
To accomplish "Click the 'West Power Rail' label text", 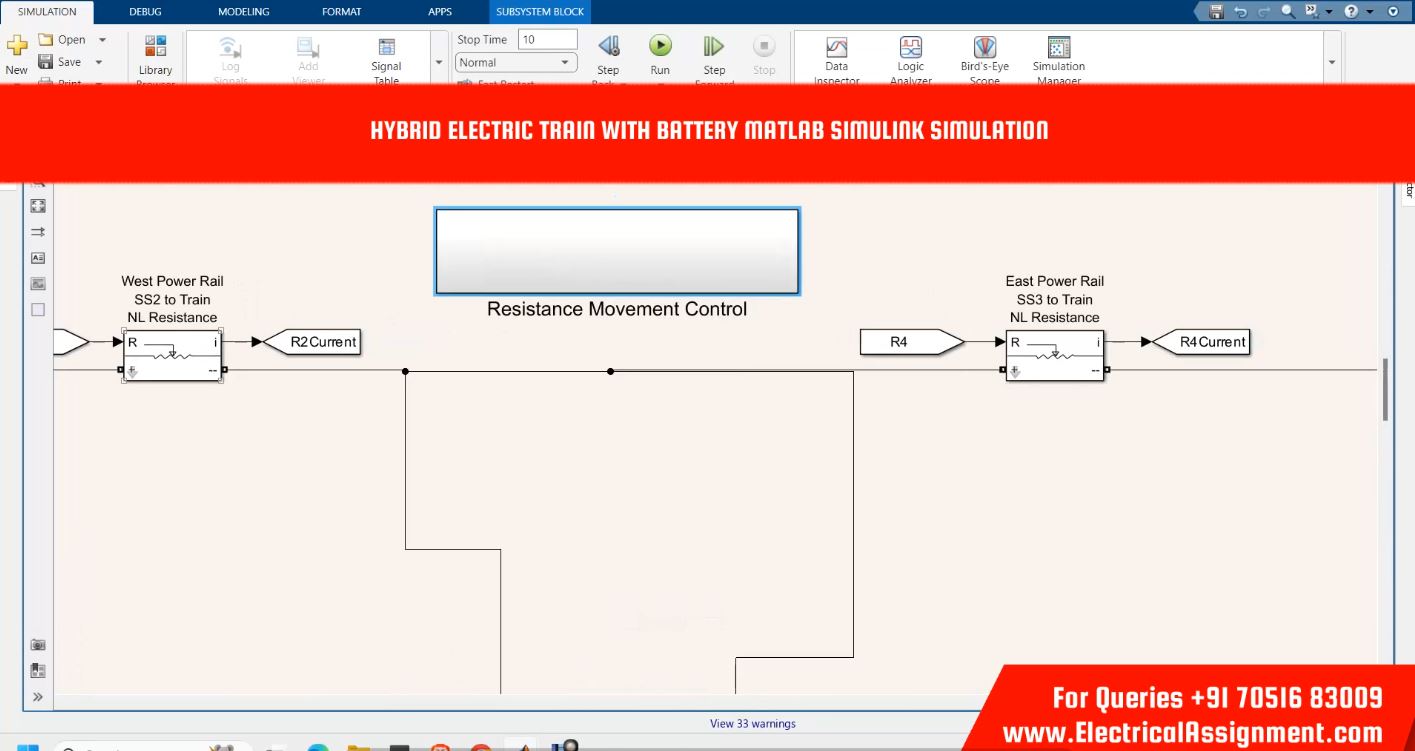I will click(172, 281).
